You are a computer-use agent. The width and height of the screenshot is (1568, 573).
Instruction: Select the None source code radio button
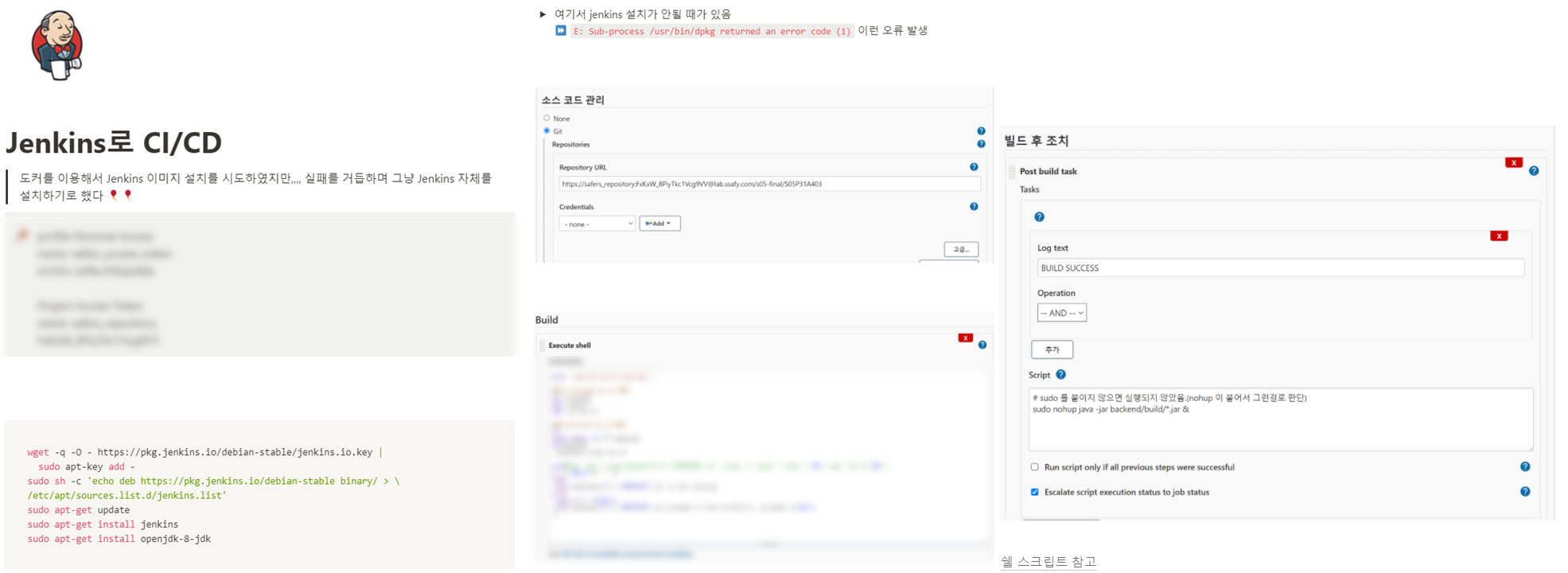click(x=547, y=119)
